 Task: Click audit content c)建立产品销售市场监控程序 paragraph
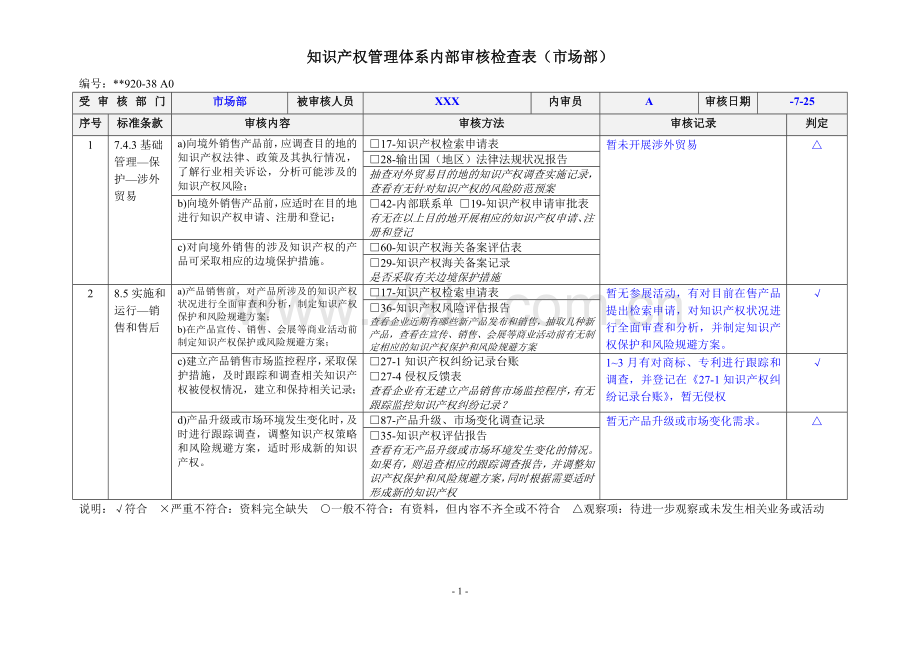(x=268, y=375)
